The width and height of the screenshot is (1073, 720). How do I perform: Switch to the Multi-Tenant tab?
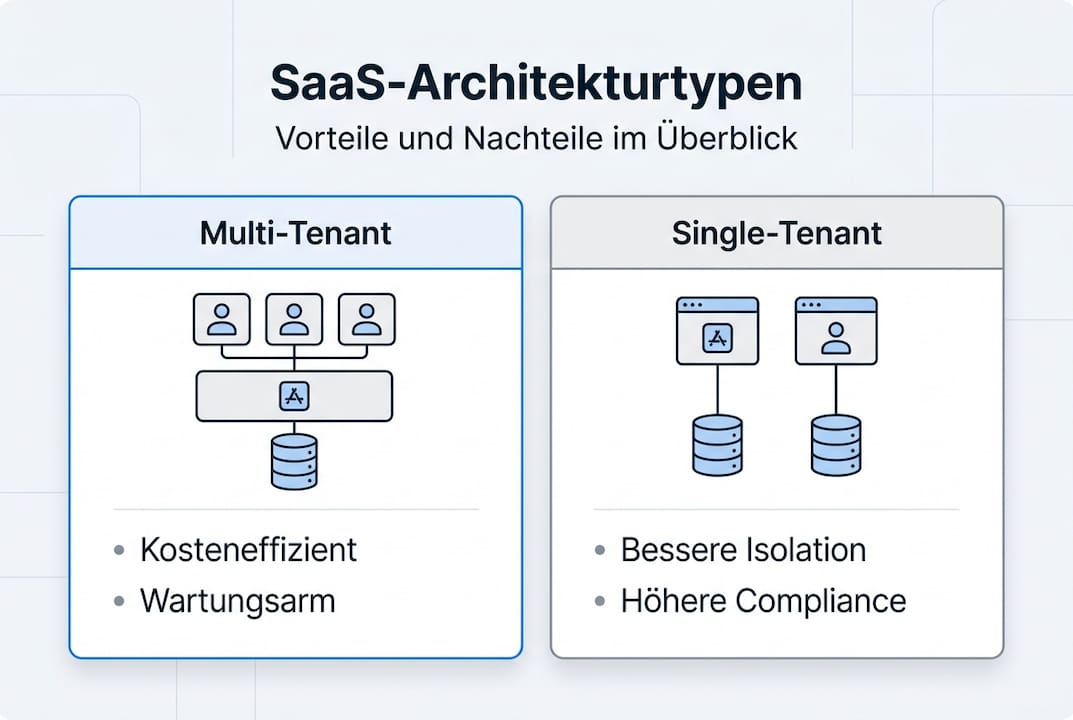tap(294, 232)
